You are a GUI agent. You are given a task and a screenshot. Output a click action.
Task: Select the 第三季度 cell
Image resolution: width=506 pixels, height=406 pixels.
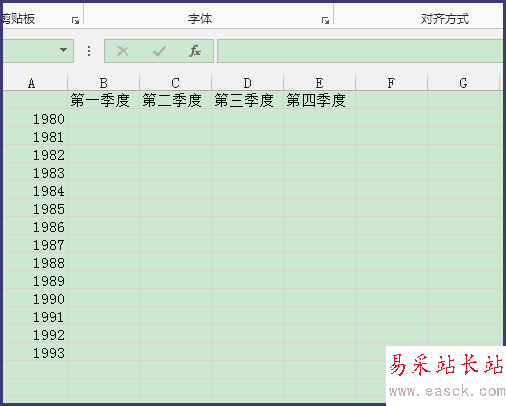coord(247,100)
